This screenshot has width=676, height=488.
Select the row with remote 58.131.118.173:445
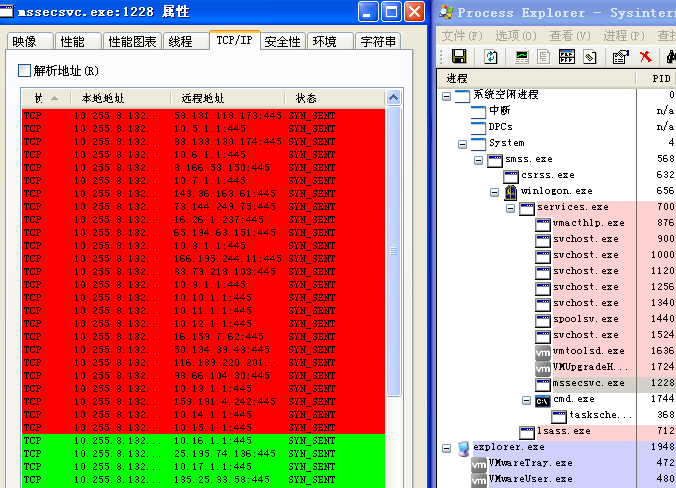(203, 116)
